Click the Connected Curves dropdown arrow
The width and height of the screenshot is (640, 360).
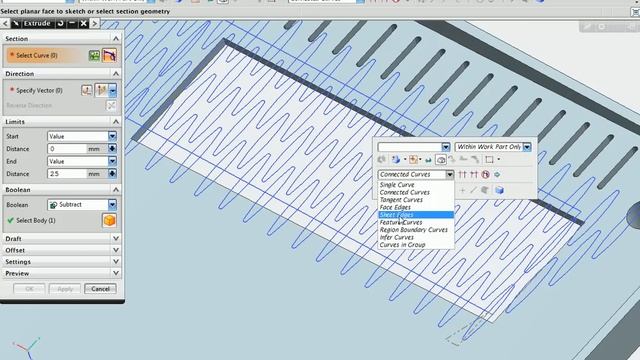[449, 175]
